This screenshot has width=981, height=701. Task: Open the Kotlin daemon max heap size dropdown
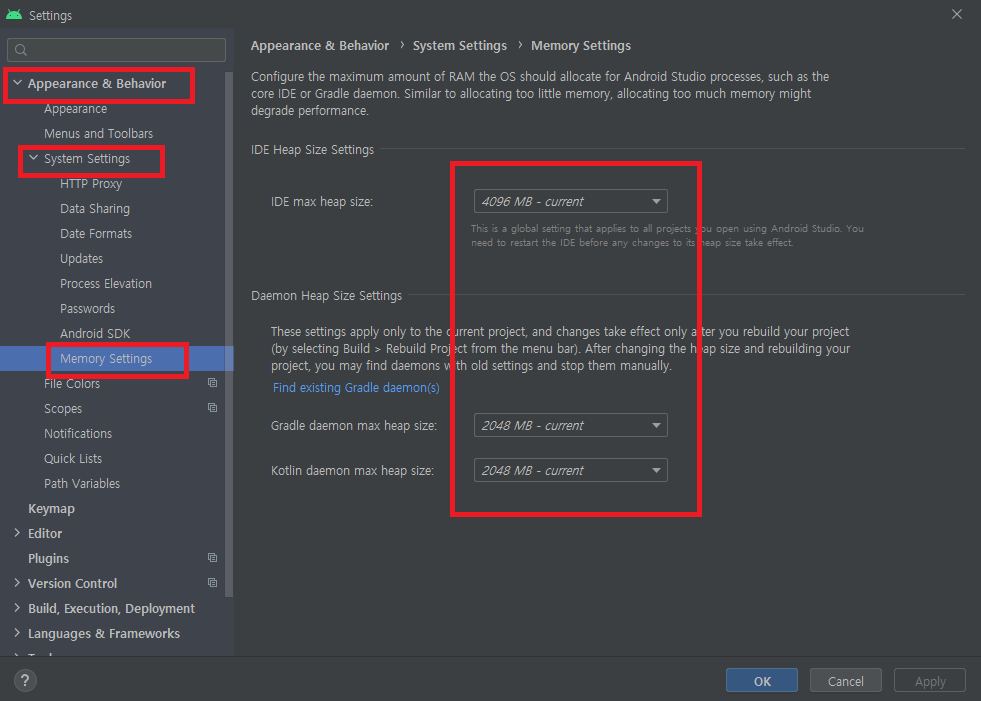coord(571,471)
